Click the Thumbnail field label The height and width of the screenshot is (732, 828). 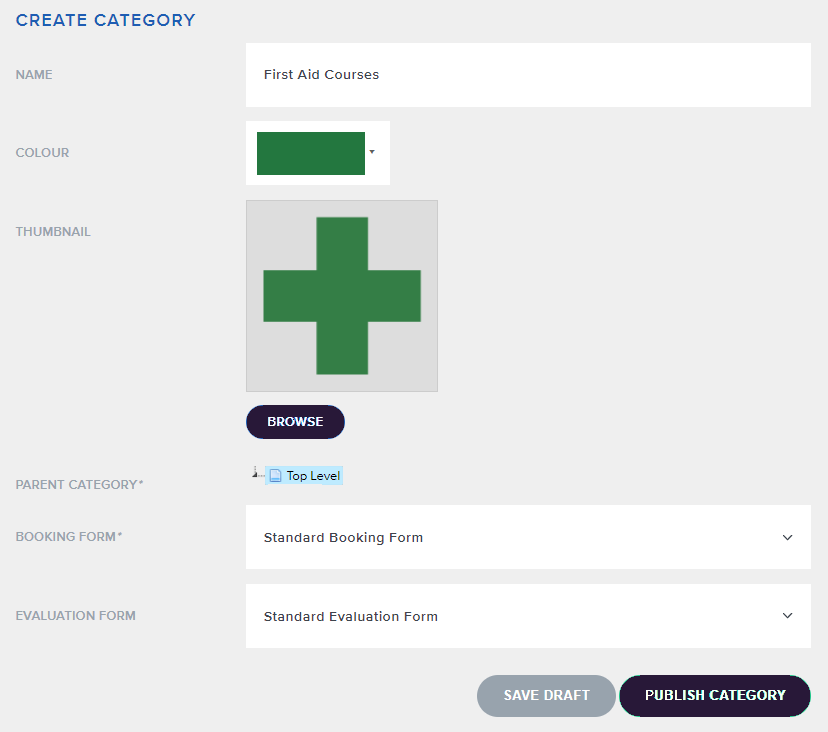tap(53, 232)
